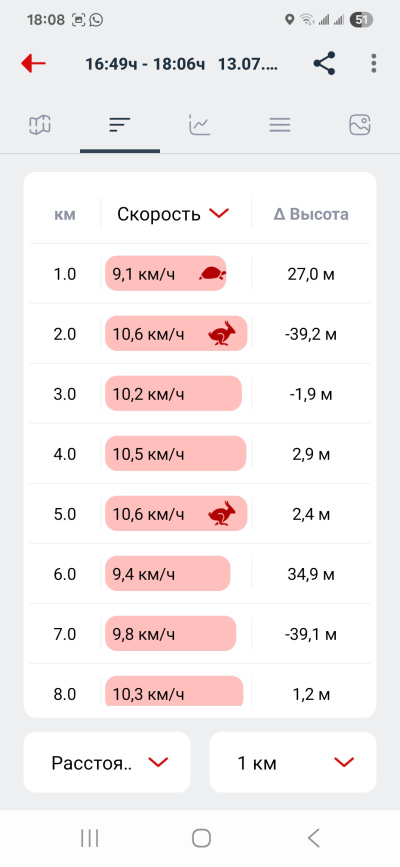Open the three-dot overflow menu
Image resolution: width=400 pixels, height=867 pixels.
coord(374,64)
